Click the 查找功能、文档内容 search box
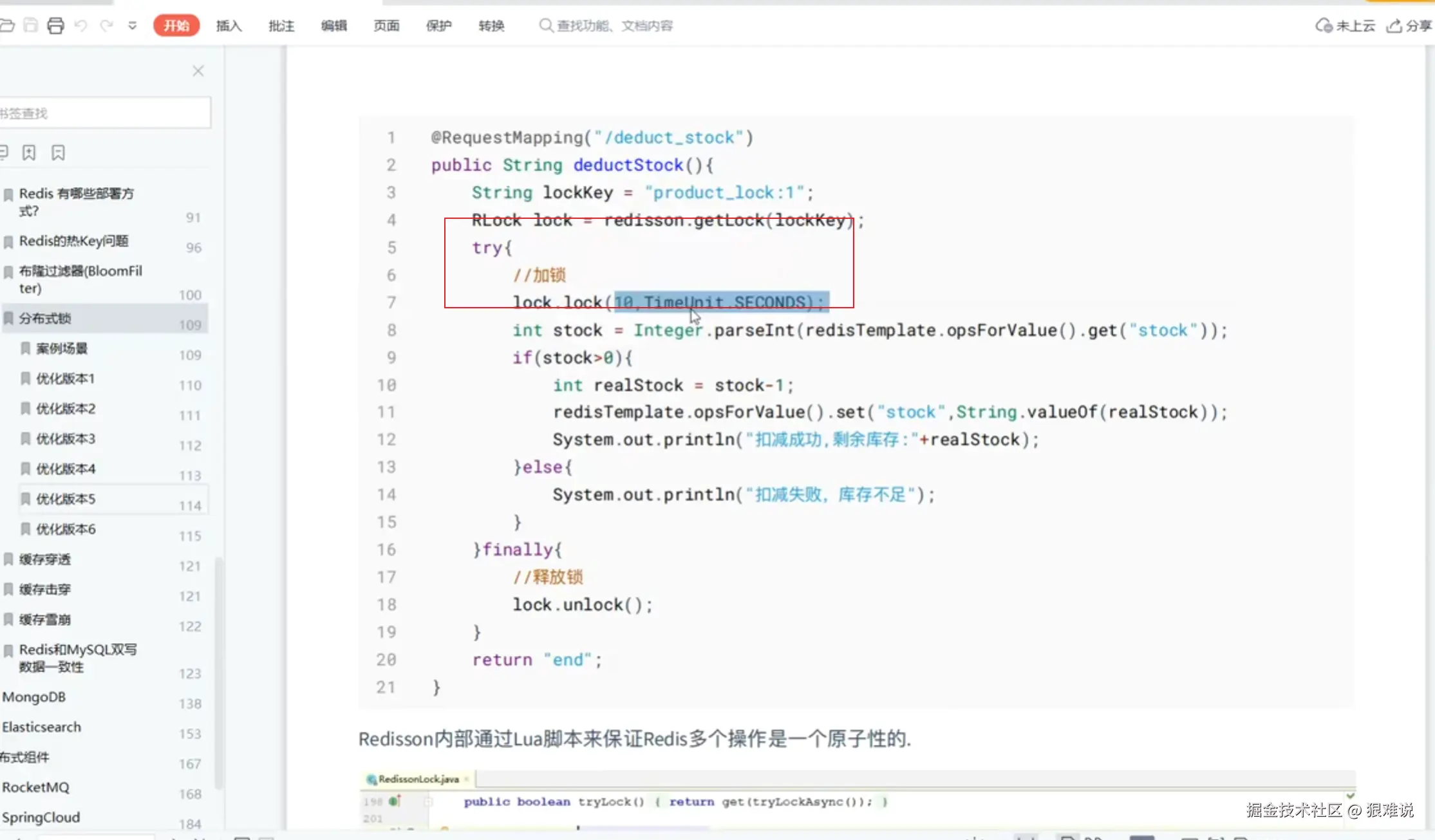 click(614, 26)
